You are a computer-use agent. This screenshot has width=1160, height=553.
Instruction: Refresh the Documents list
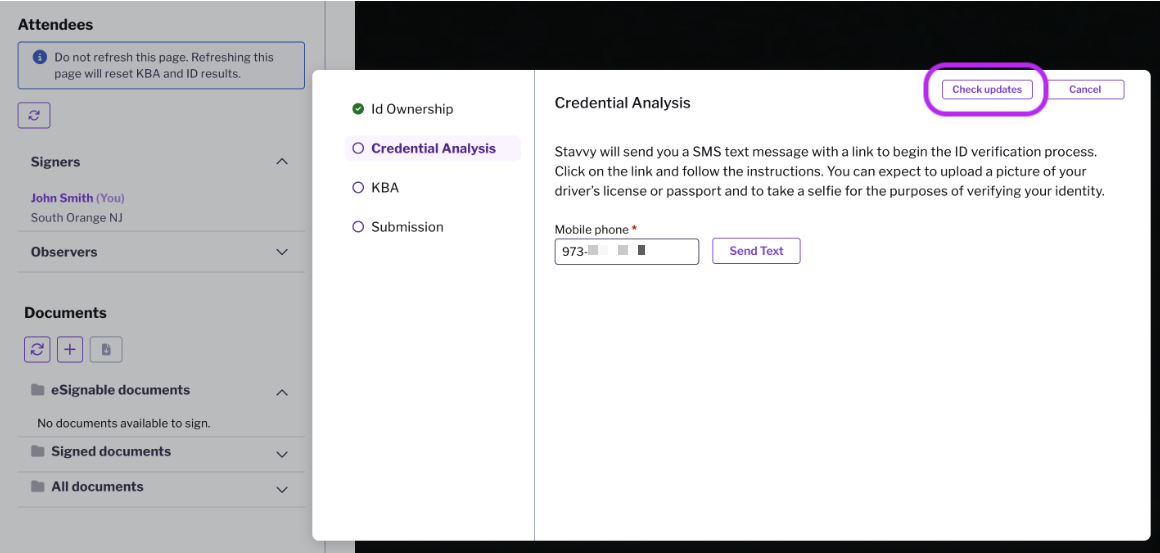[x=37, y=349]
